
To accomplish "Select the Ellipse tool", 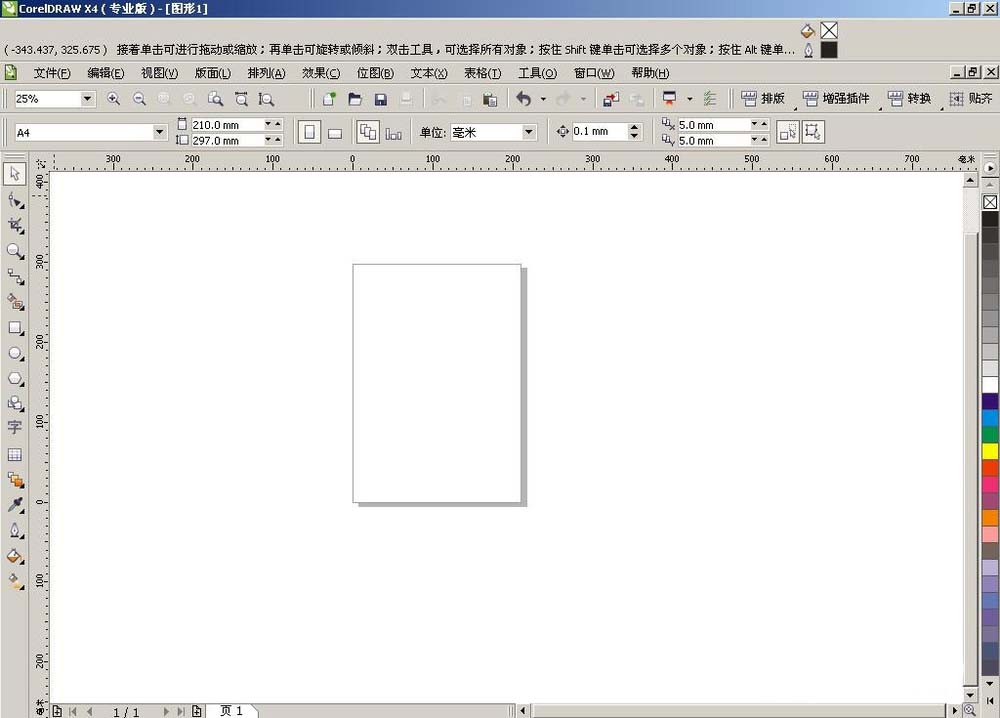I will [15, 353].
